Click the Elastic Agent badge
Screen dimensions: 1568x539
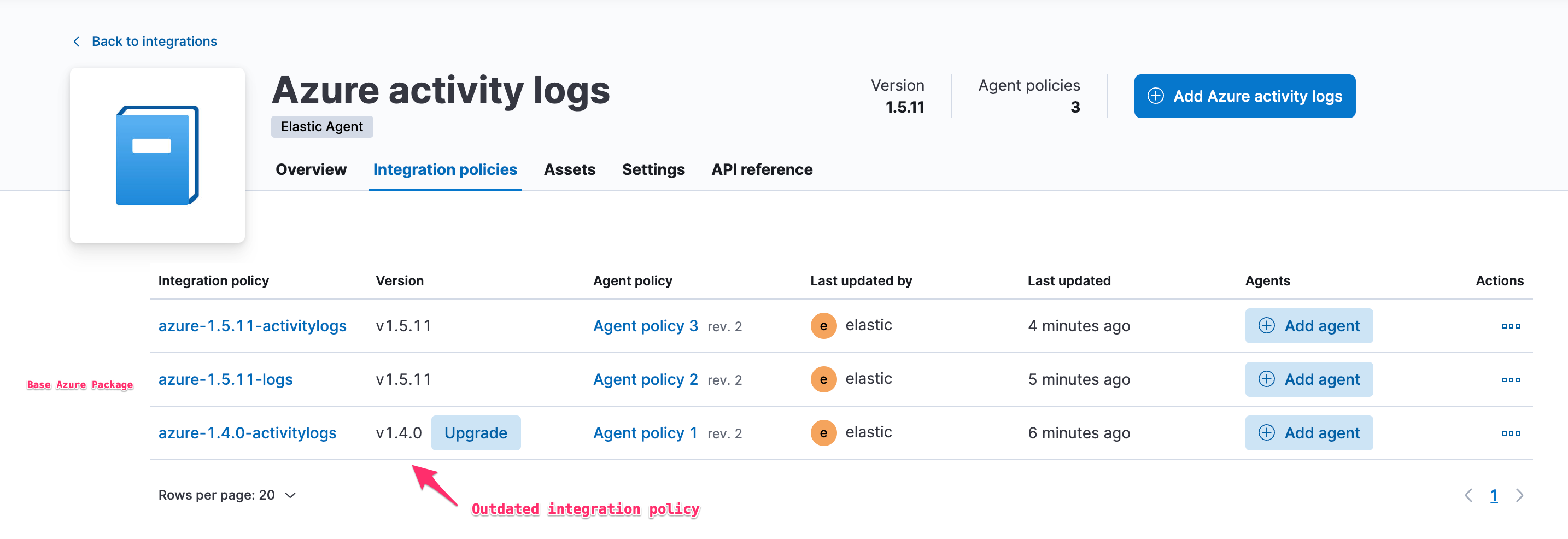[321, 126]
